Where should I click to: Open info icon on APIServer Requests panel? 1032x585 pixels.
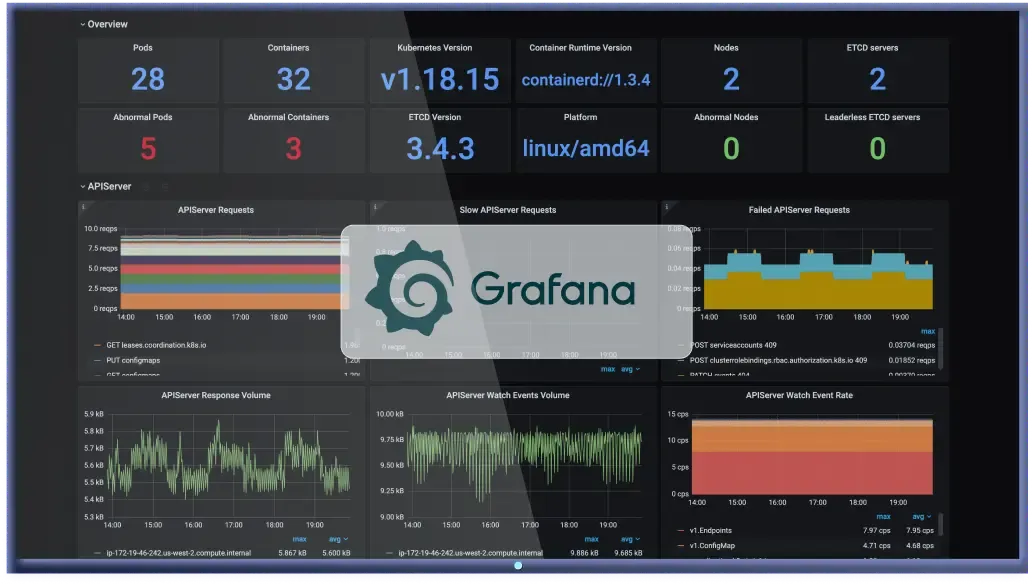pyautogui.click(x=84, y=207)
